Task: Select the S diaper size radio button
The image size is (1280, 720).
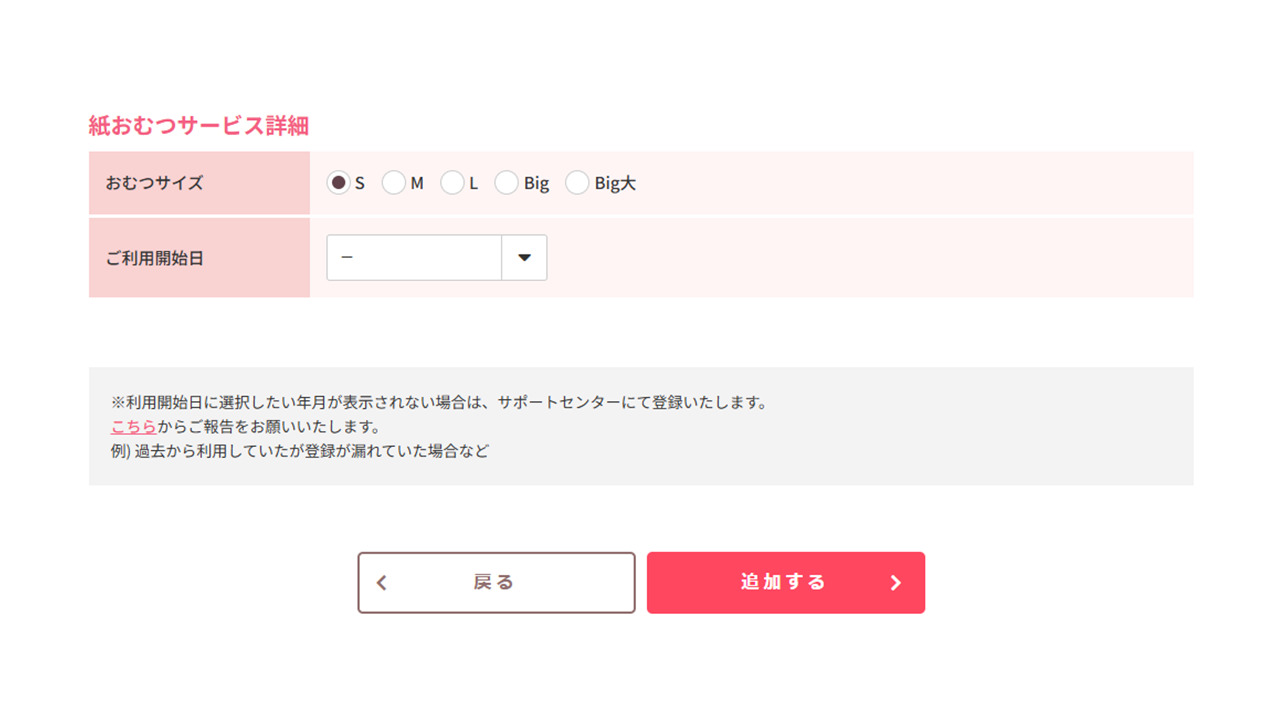Action: click(339, 183)
